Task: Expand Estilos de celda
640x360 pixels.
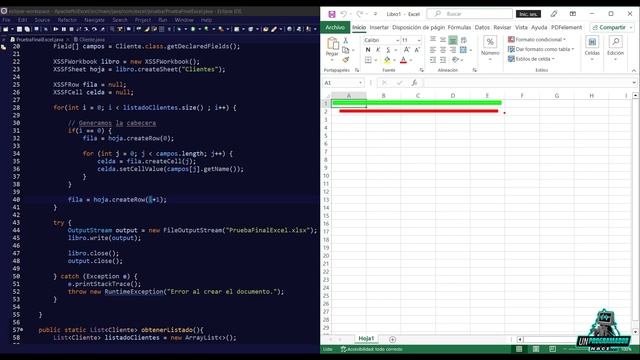Action: tap(531, 59)
